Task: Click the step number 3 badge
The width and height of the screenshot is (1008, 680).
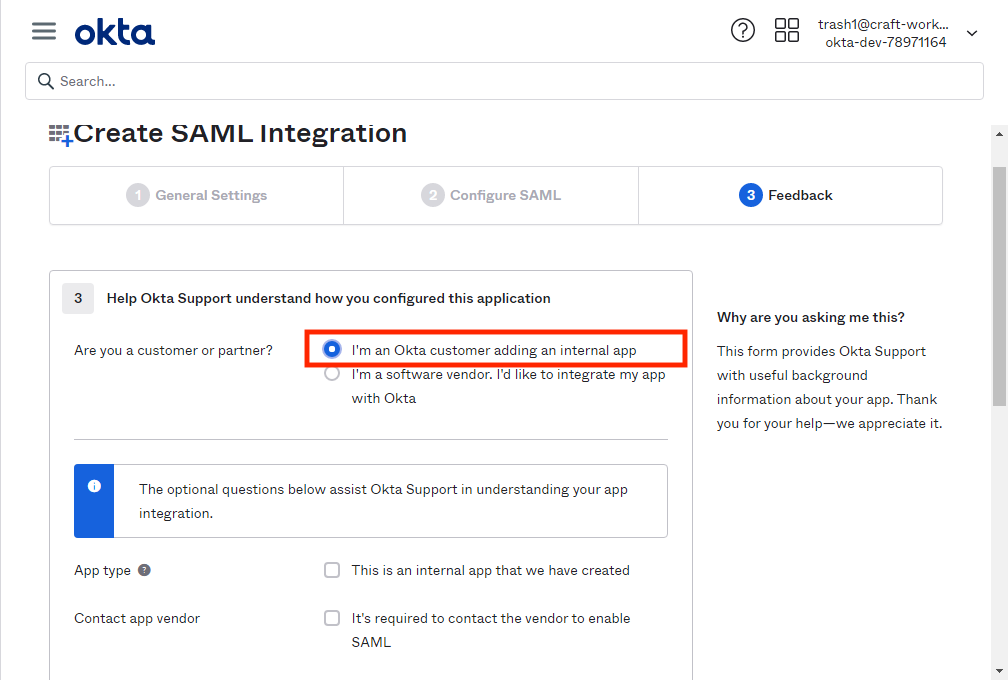Action: [78, 298]
